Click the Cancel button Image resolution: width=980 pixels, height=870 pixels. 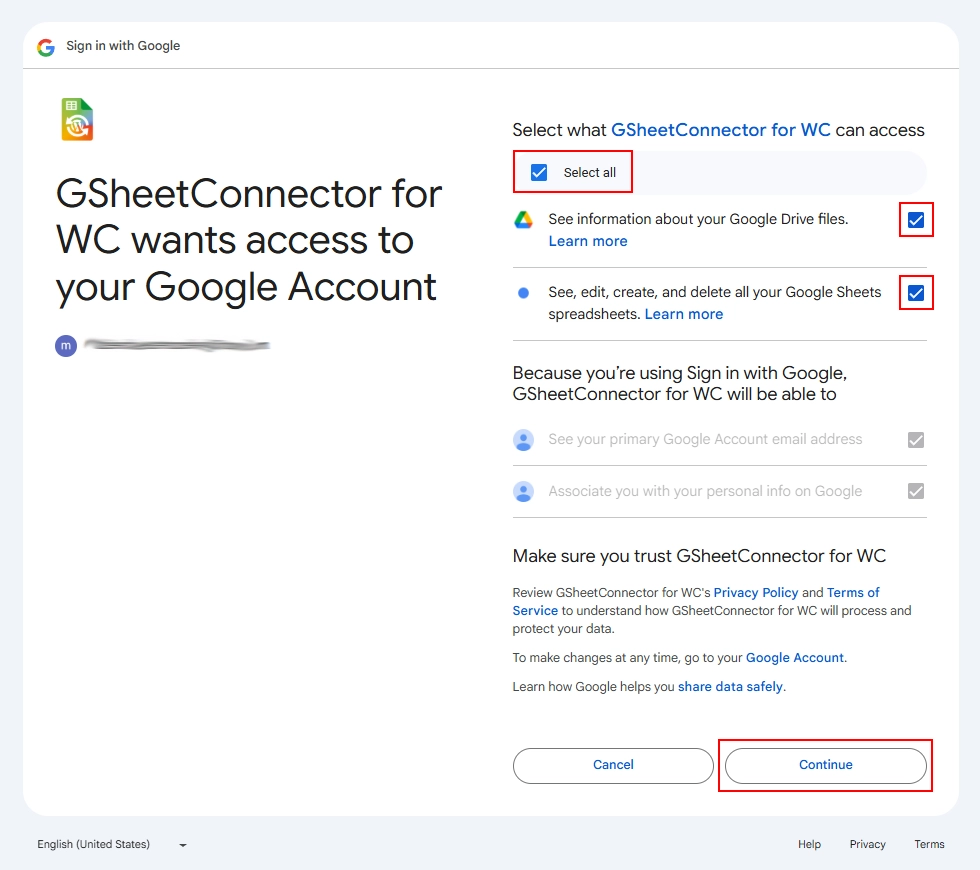[613, 765]
